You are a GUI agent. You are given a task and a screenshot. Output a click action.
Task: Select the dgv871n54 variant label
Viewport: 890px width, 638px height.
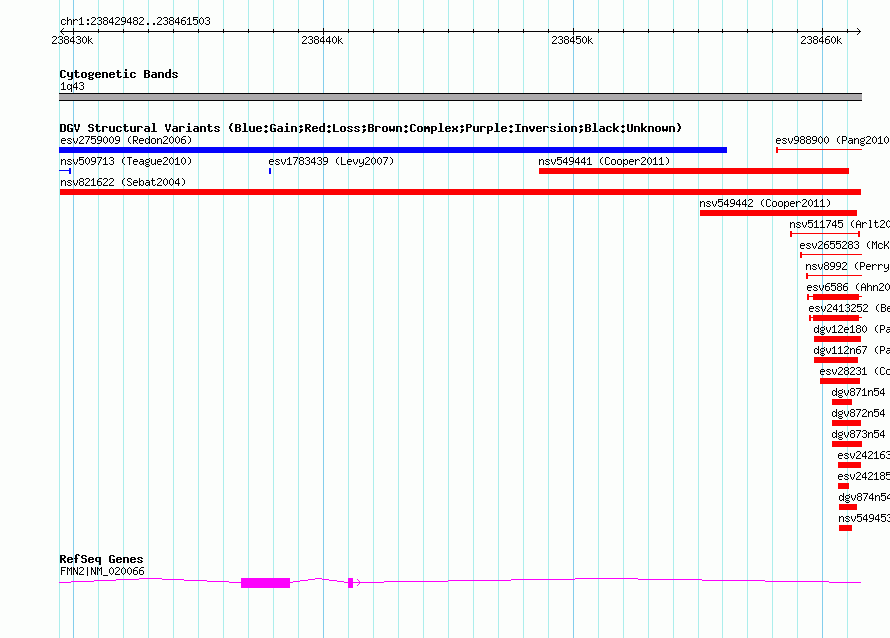858,392
